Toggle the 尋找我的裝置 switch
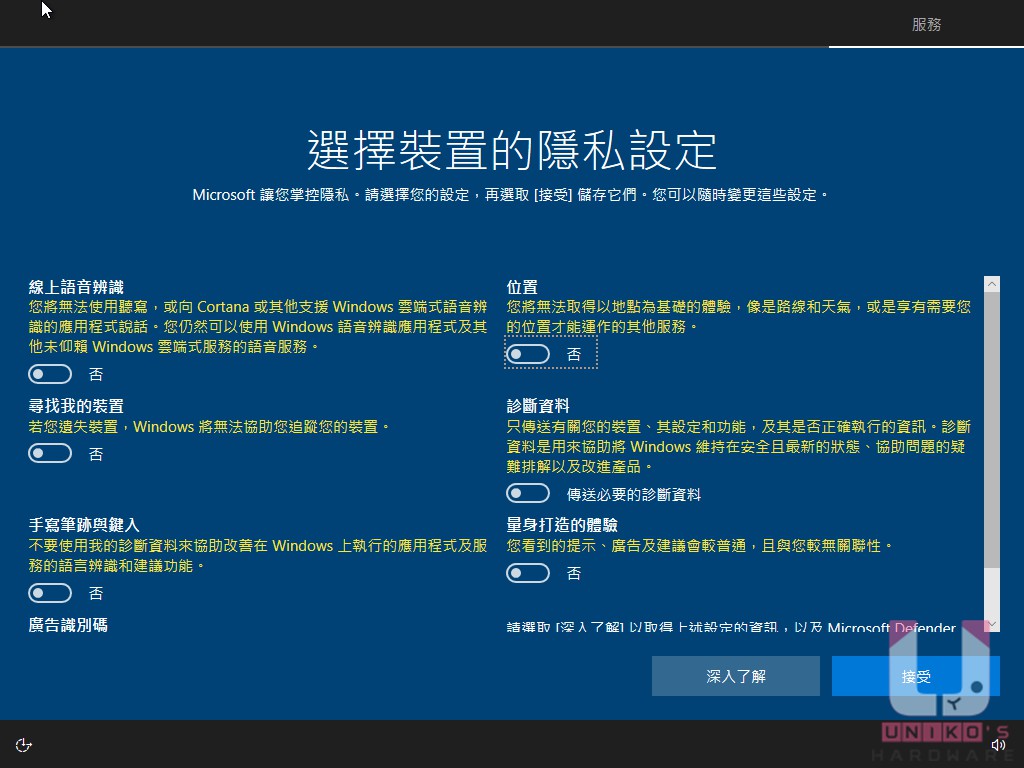The width and height of the screenshot is (1024, 768). 50,453
